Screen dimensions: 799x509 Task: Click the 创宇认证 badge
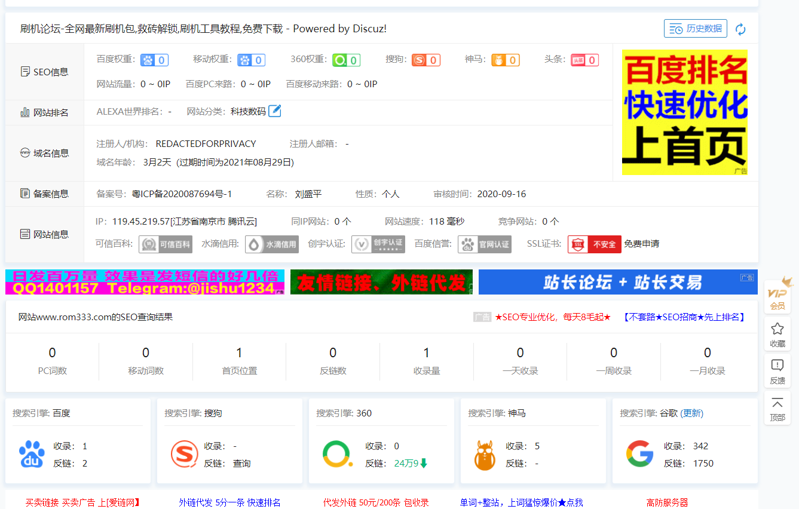378,244
